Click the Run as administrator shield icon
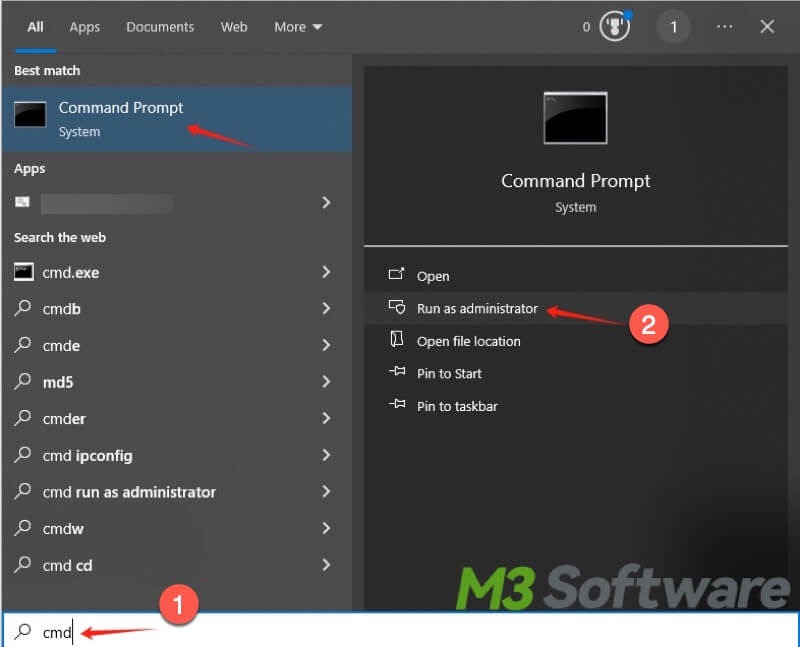The width and height of the screenshot is (800, 647). coord(396,308)
